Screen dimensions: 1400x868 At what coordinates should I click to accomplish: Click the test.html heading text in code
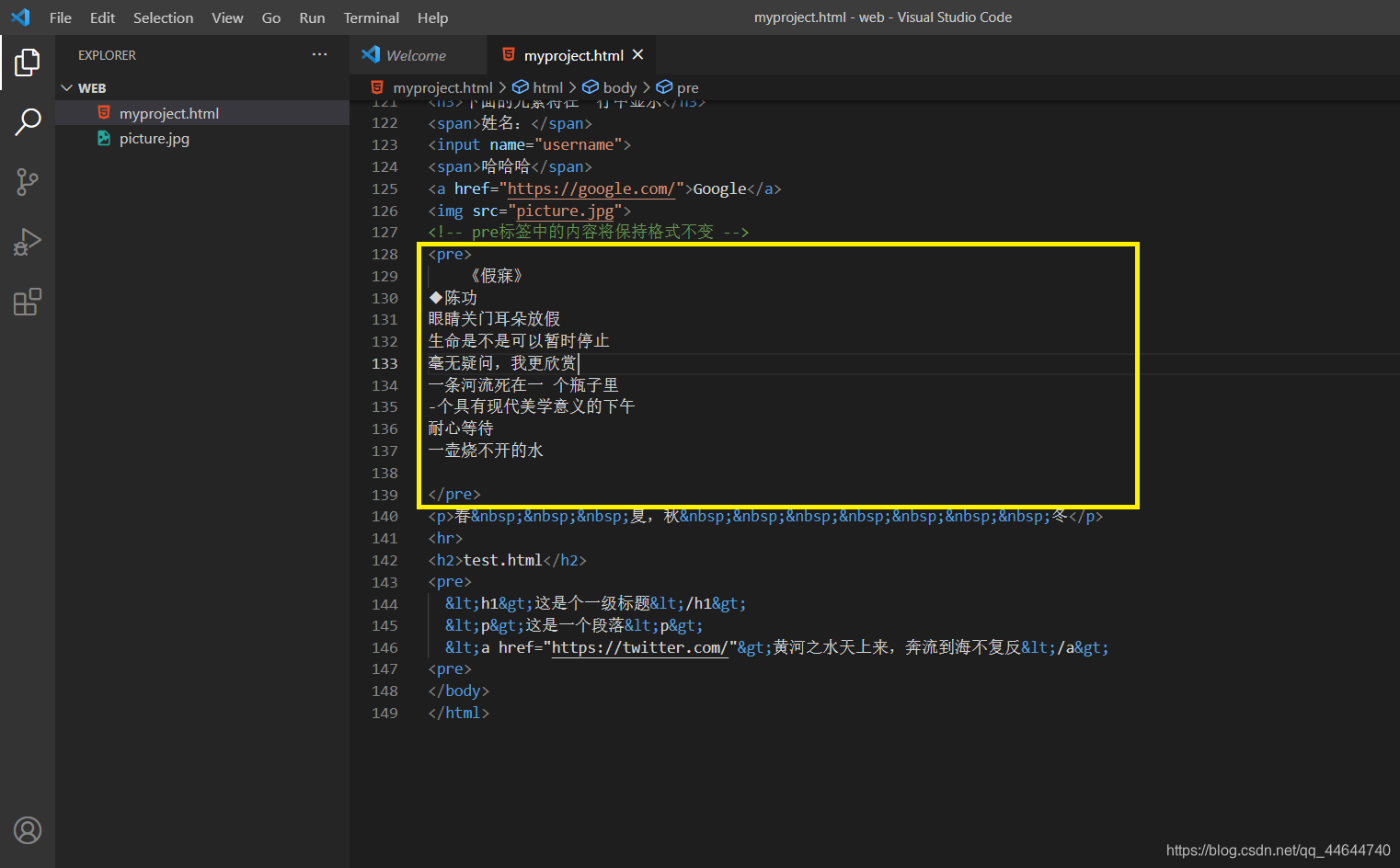coord(502,560)
